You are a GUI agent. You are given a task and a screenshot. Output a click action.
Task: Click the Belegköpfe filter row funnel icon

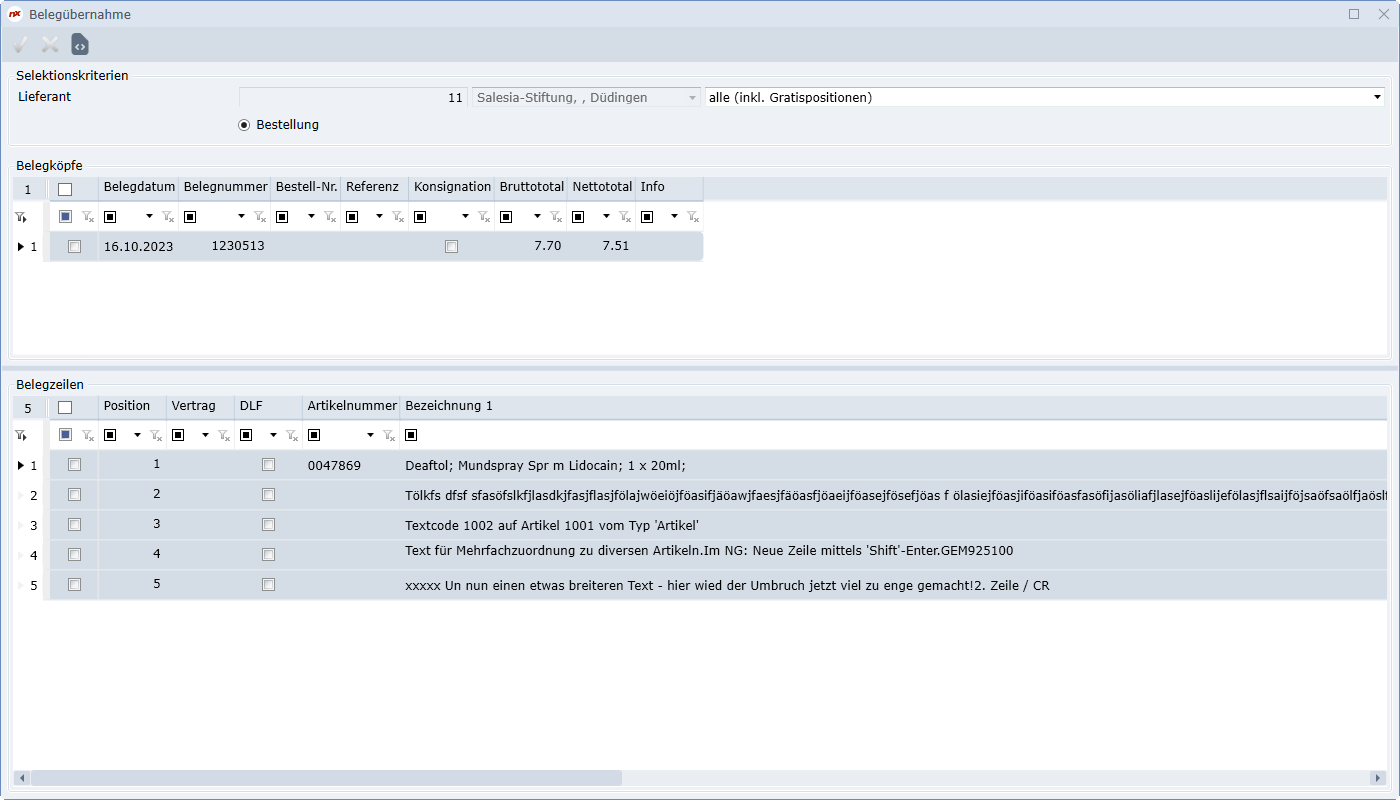pos(20,217)
